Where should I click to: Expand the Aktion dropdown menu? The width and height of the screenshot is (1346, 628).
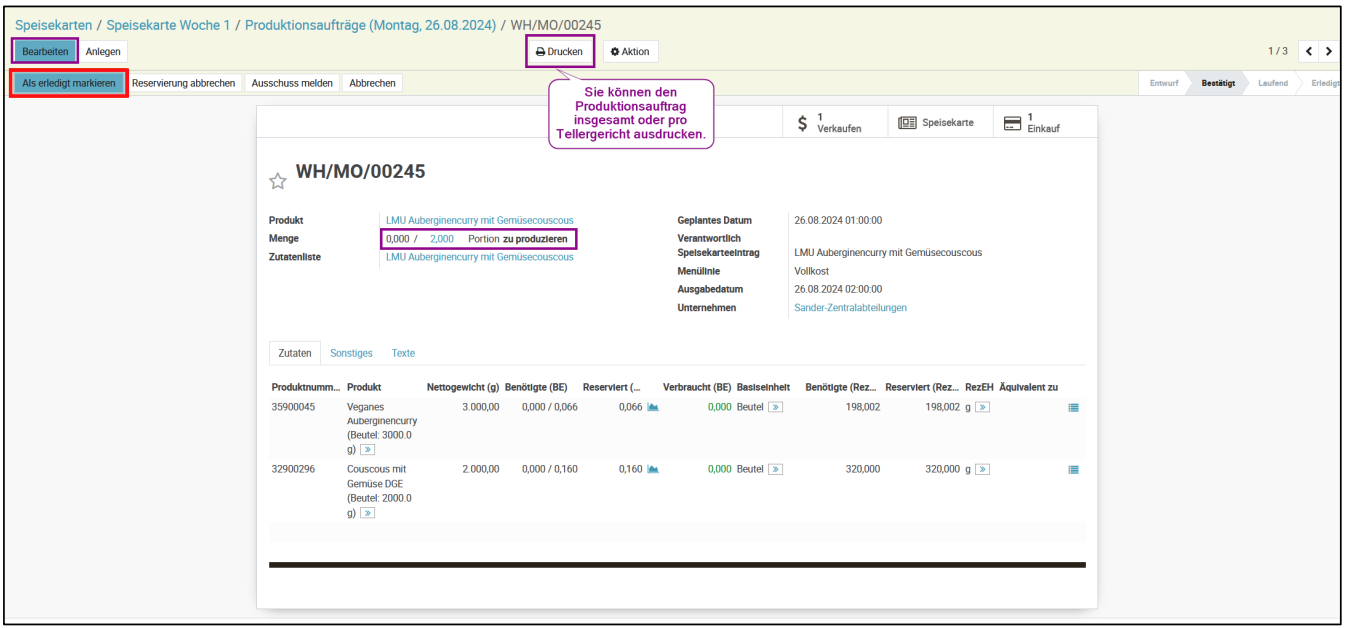pos(630,52)
